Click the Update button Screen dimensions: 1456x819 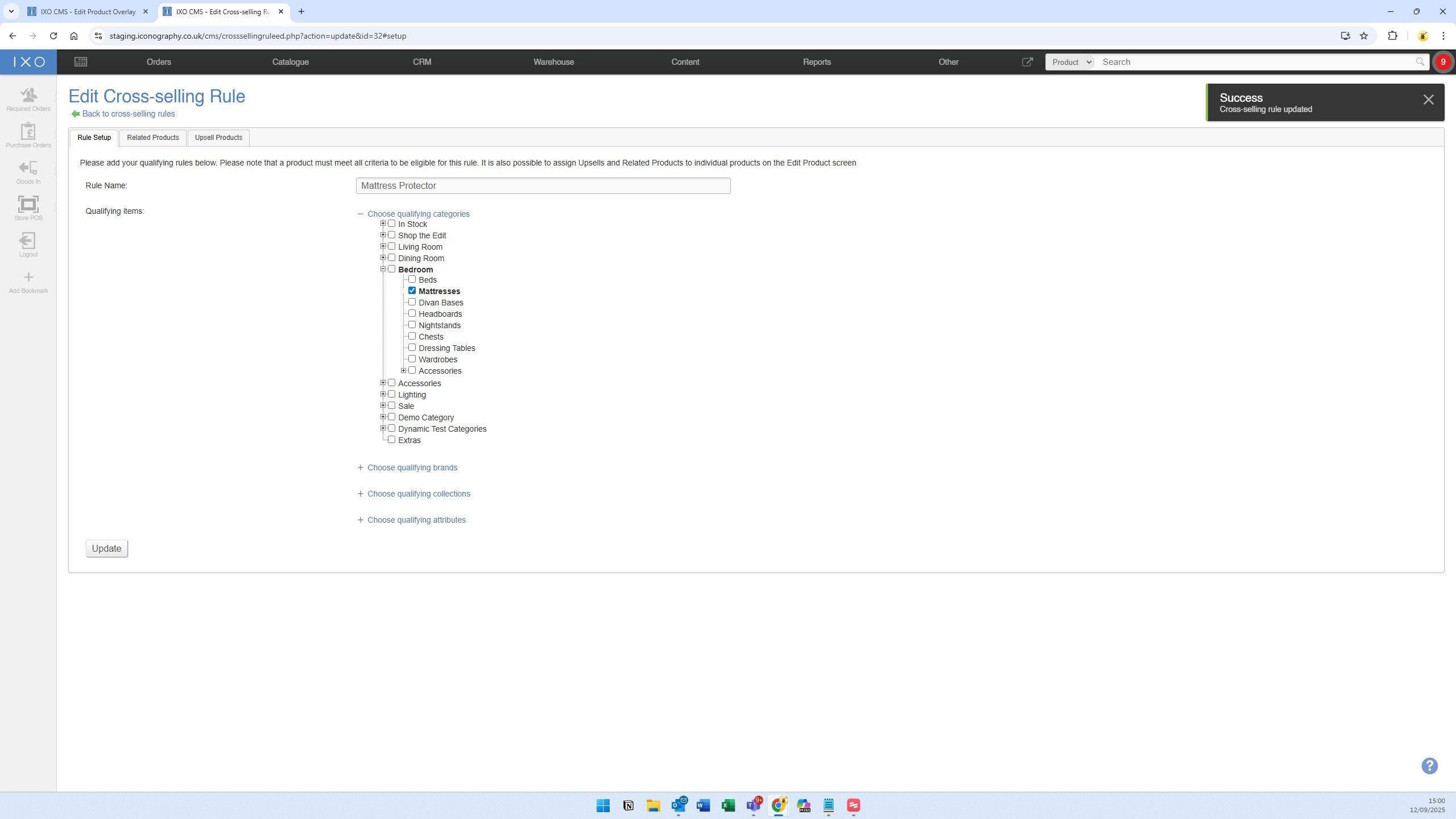tap(106, 548)
